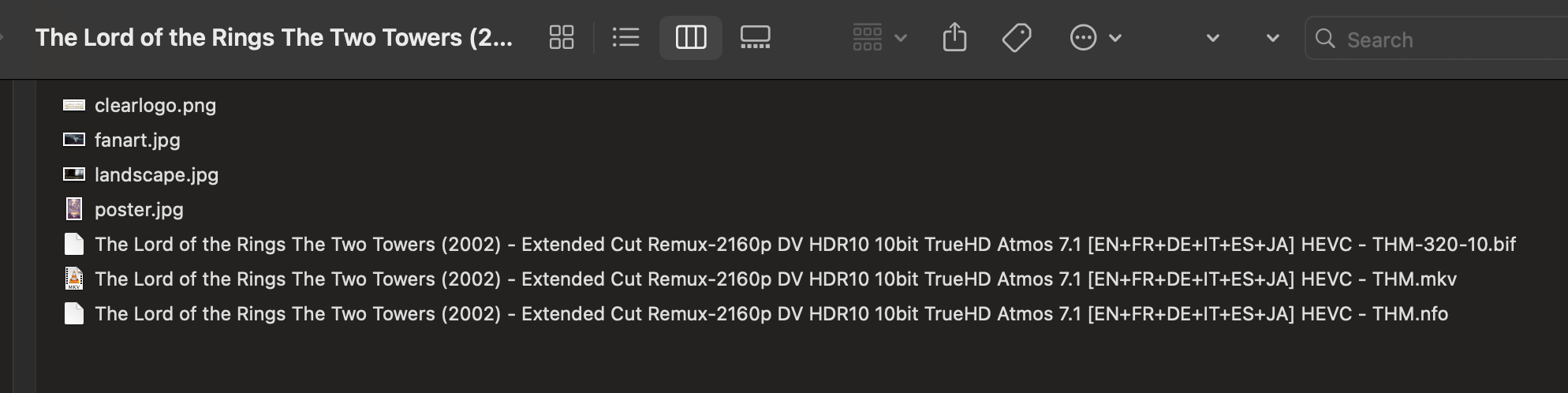1568x393 pixels.
Task: Switch to gallery view
Action: tap(755, 37)
